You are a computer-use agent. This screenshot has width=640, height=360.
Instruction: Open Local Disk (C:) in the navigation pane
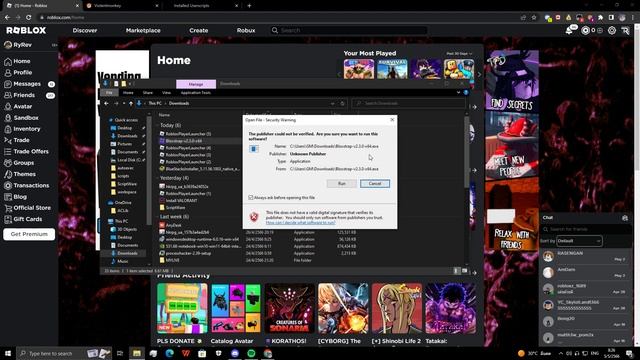129,160
